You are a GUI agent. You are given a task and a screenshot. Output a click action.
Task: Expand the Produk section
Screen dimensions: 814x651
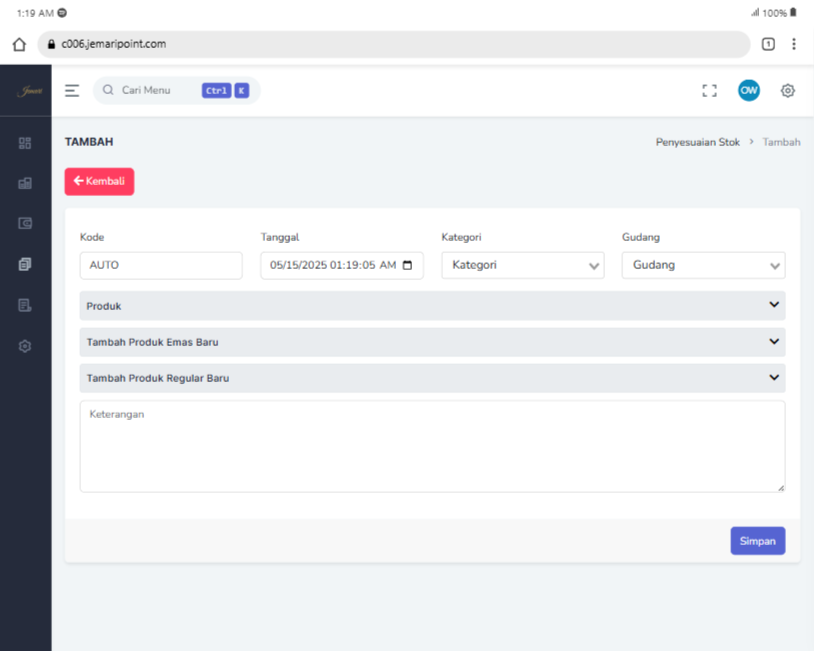[432, 306]
